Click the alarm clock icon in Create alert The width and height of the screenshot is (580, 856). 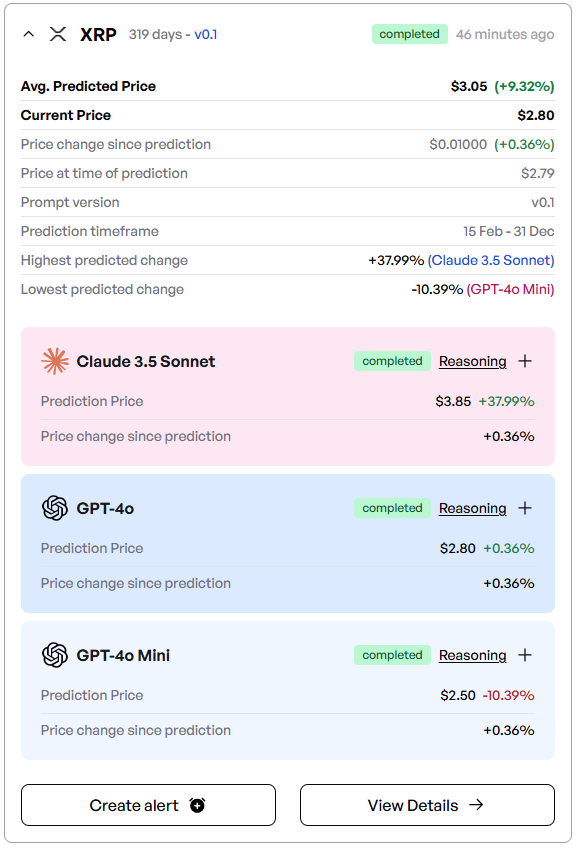pos(197,805)
